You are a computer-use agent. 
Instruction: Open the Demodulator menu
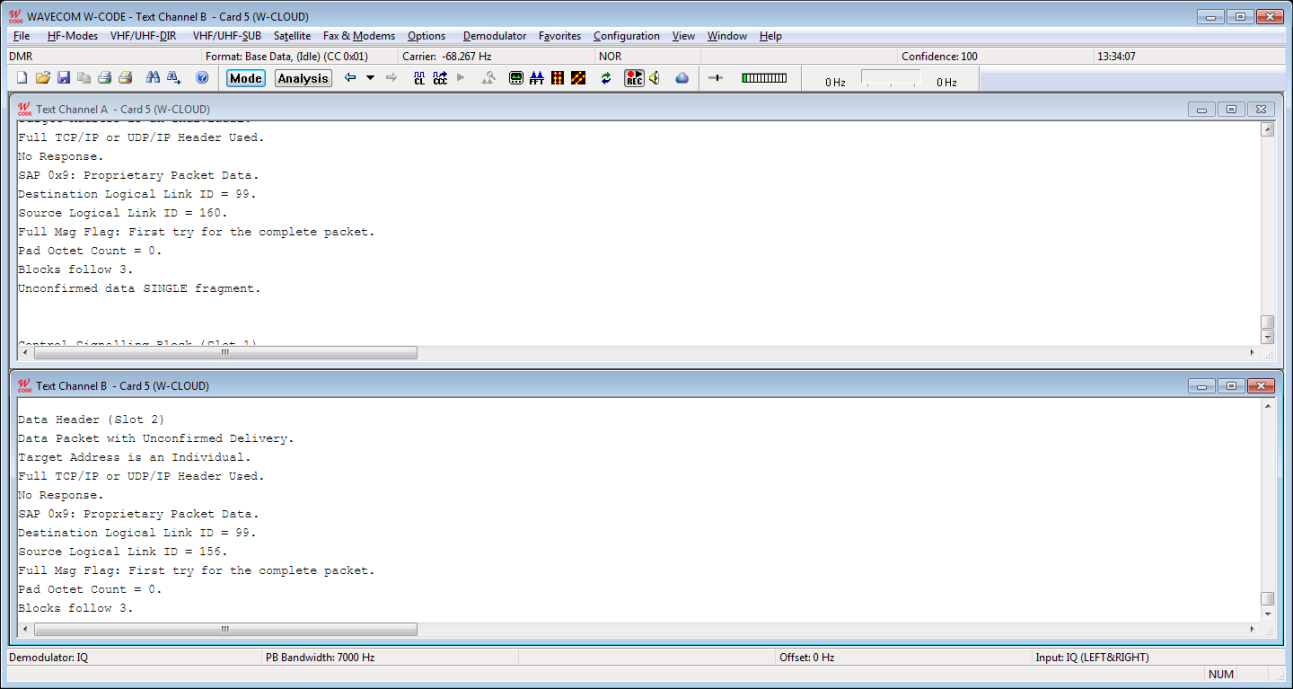(x=494, y=36)
